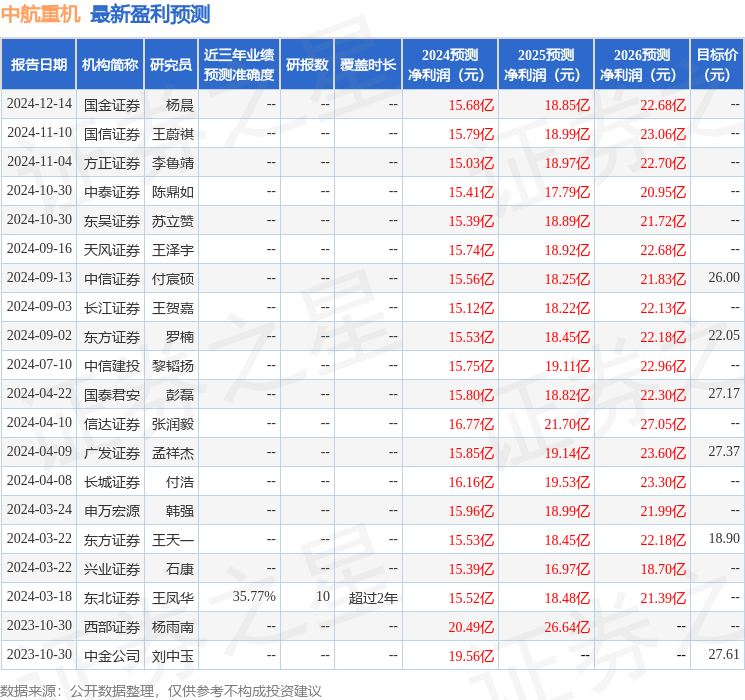Click the 最新盈利预测 title text

click(150, 14)
